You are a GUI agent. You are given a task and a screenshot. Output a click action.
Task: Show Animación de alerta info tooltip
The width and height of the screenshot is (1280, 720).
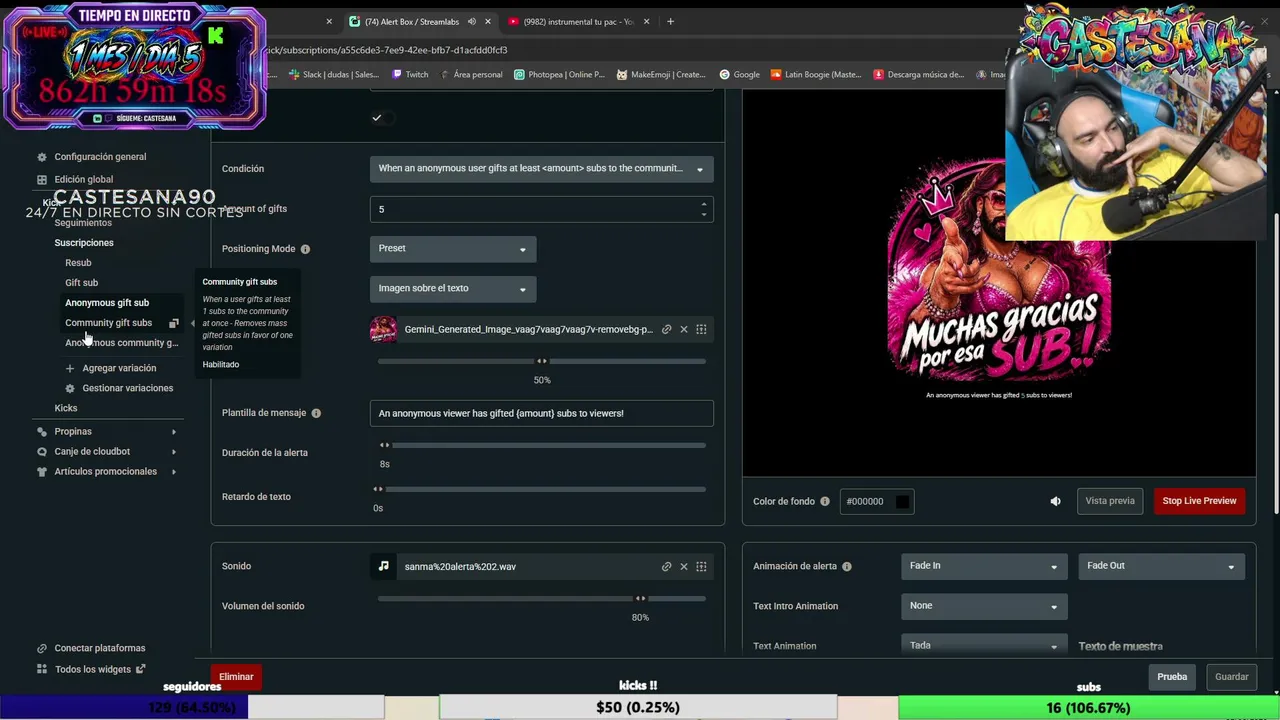click(x=847, y=566)
